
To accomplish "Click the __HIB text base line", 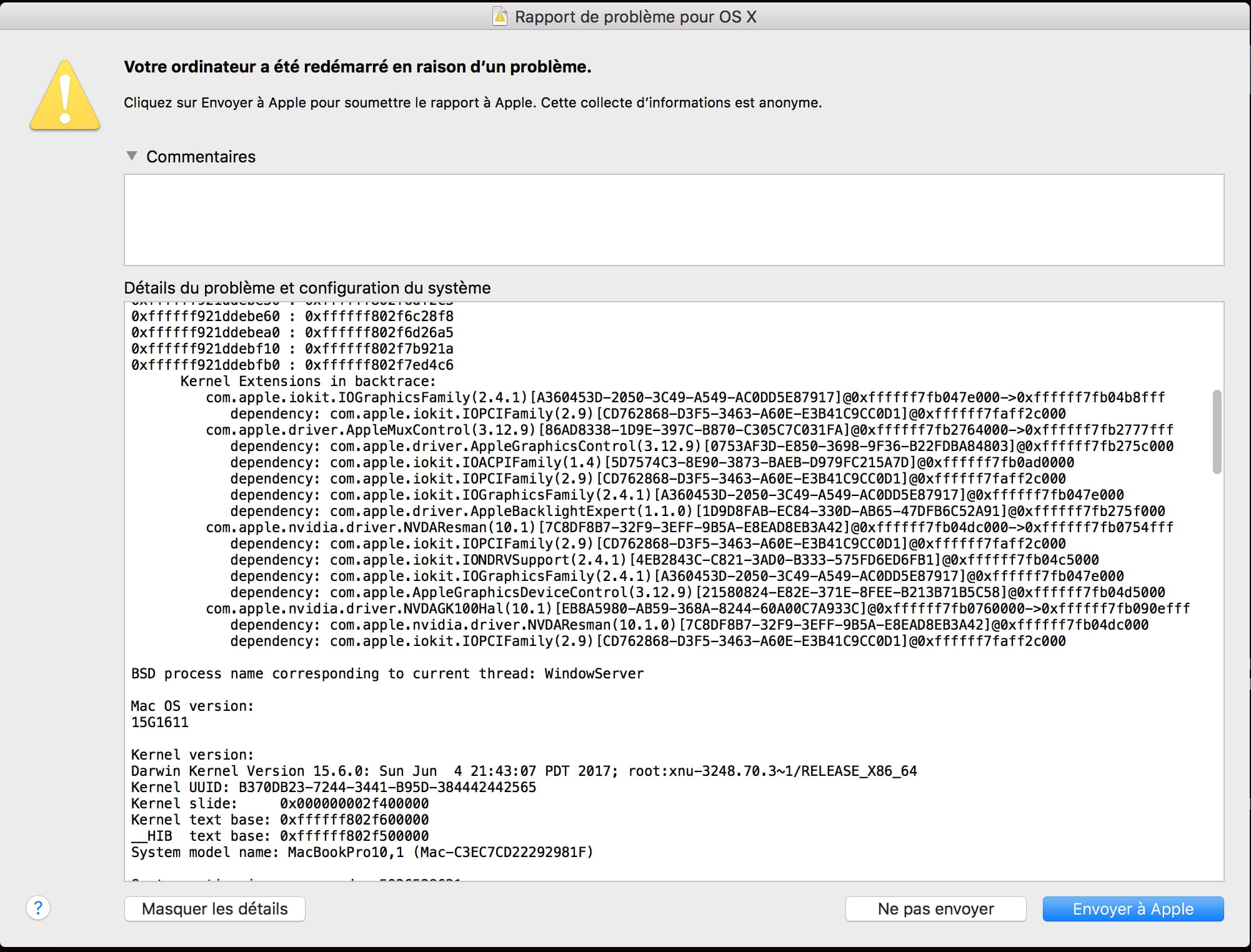I will tap(280, 836).
